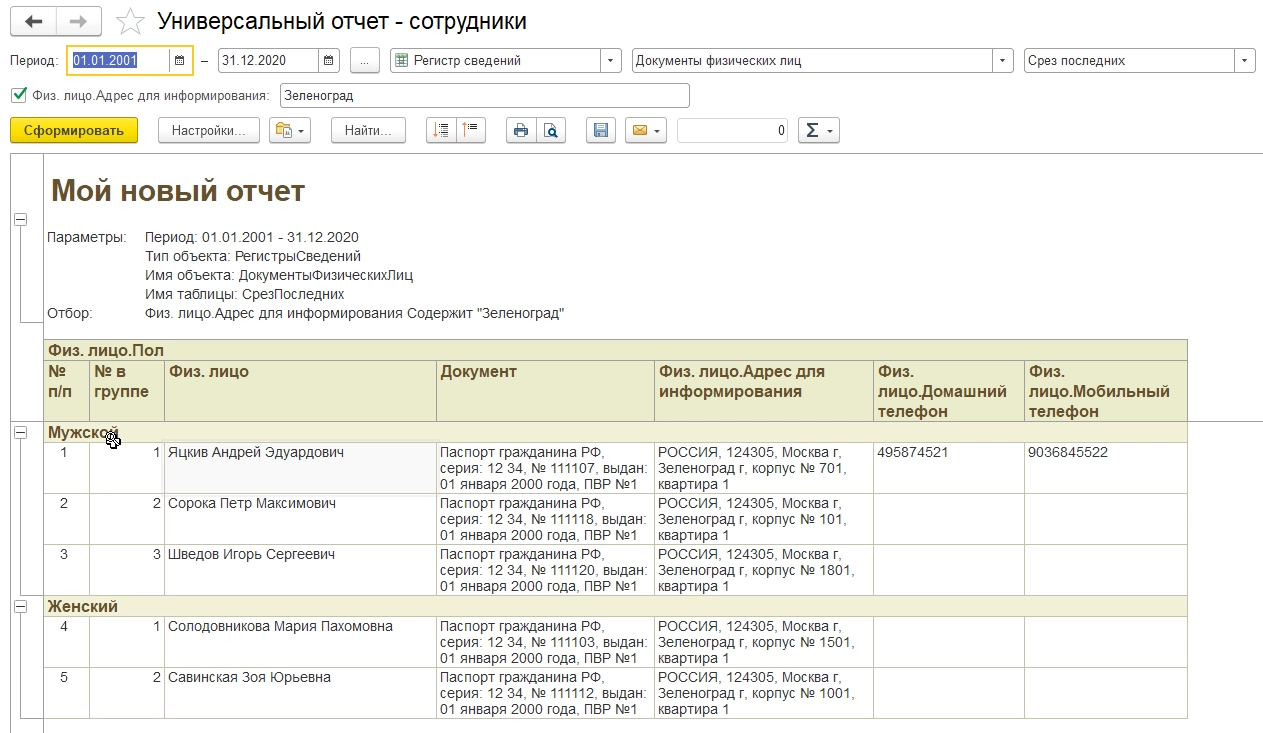Image resolution: width=1263 pixels, height=733 pixels.
Task: Collapse the Мужской group
Action: (20, 432)
